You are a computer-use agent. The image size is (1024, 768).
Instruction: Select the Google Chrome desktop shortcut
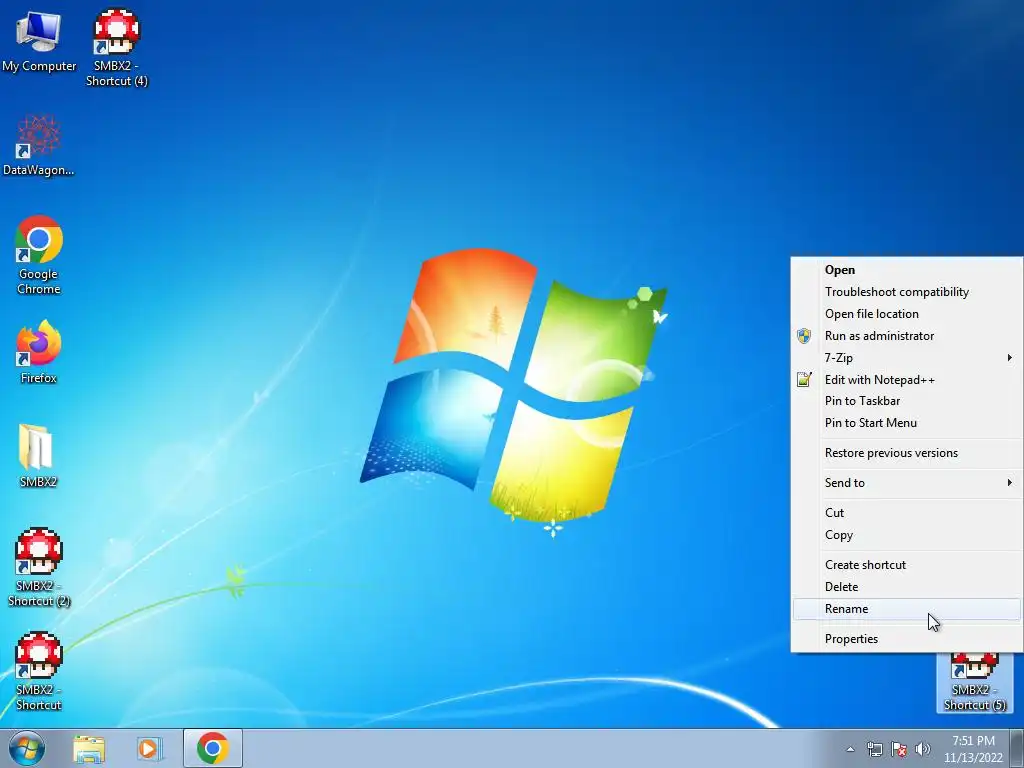pos(39,255)
